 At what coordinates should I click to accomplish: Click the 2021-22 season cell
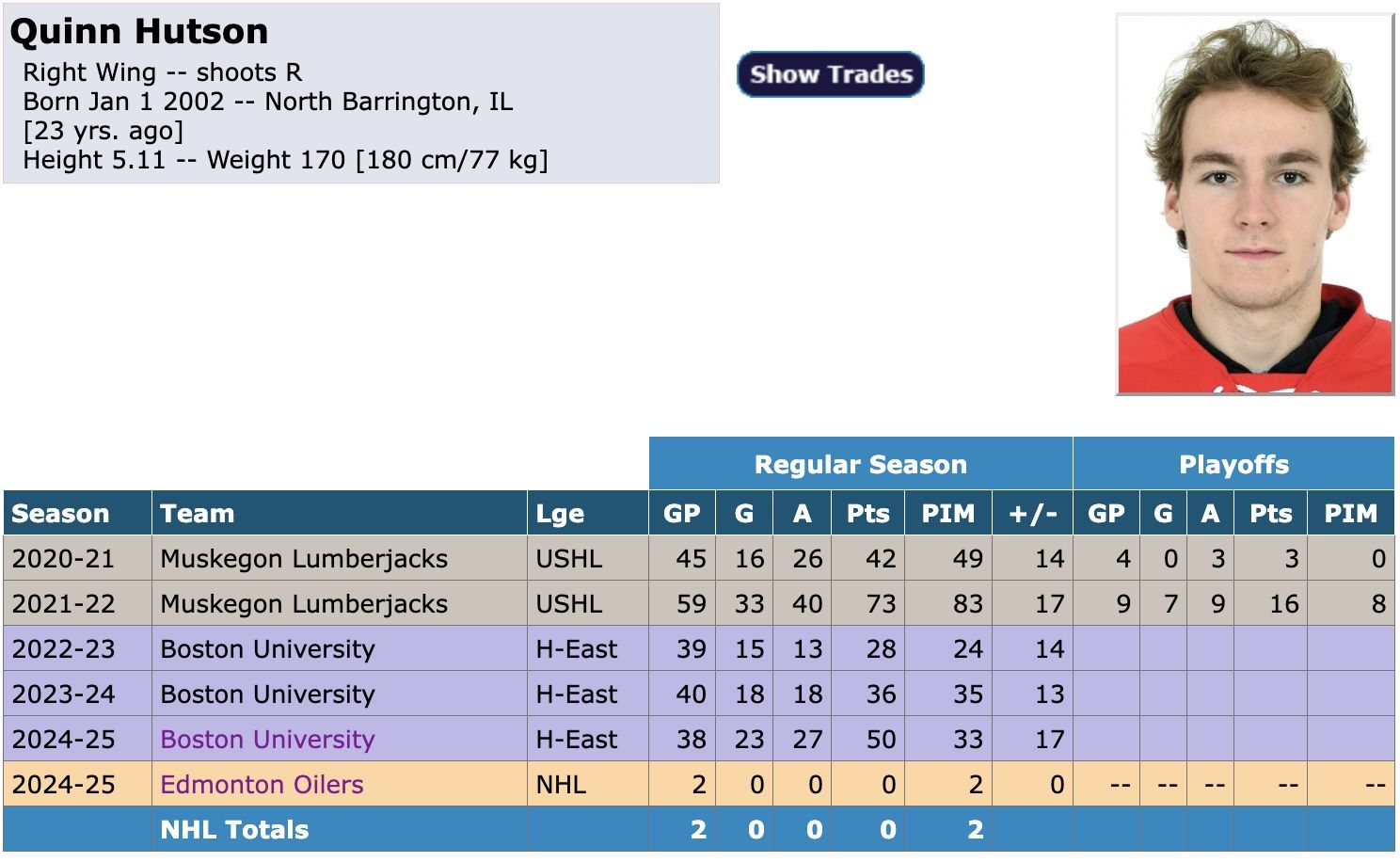coord(63,604)
